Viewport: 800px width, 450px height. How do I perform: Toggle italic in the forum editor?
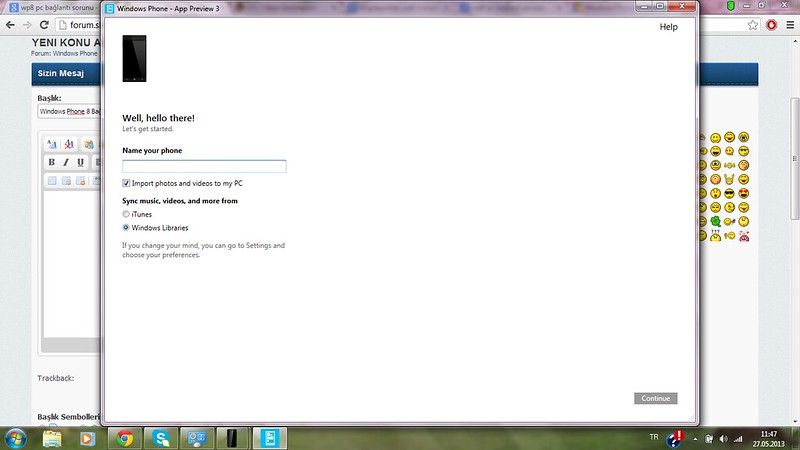click(66, 162)
